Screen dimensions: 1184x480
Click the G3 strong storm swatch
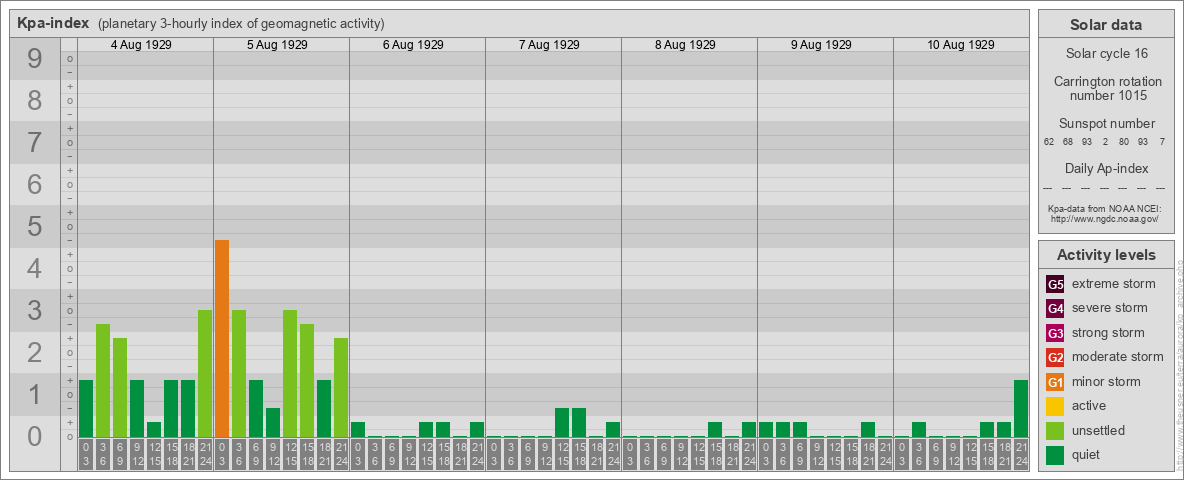pos(1055,333)
